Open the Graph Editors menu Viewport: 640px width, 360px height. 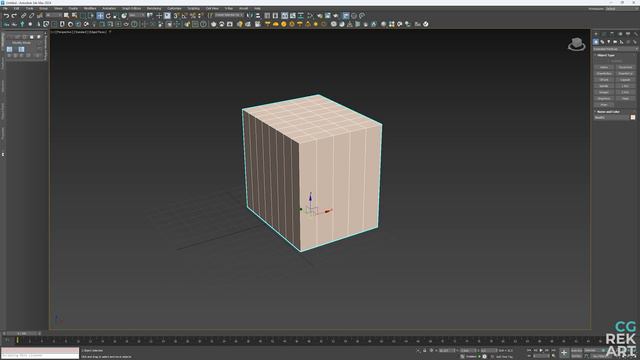(x=131, y=9)
